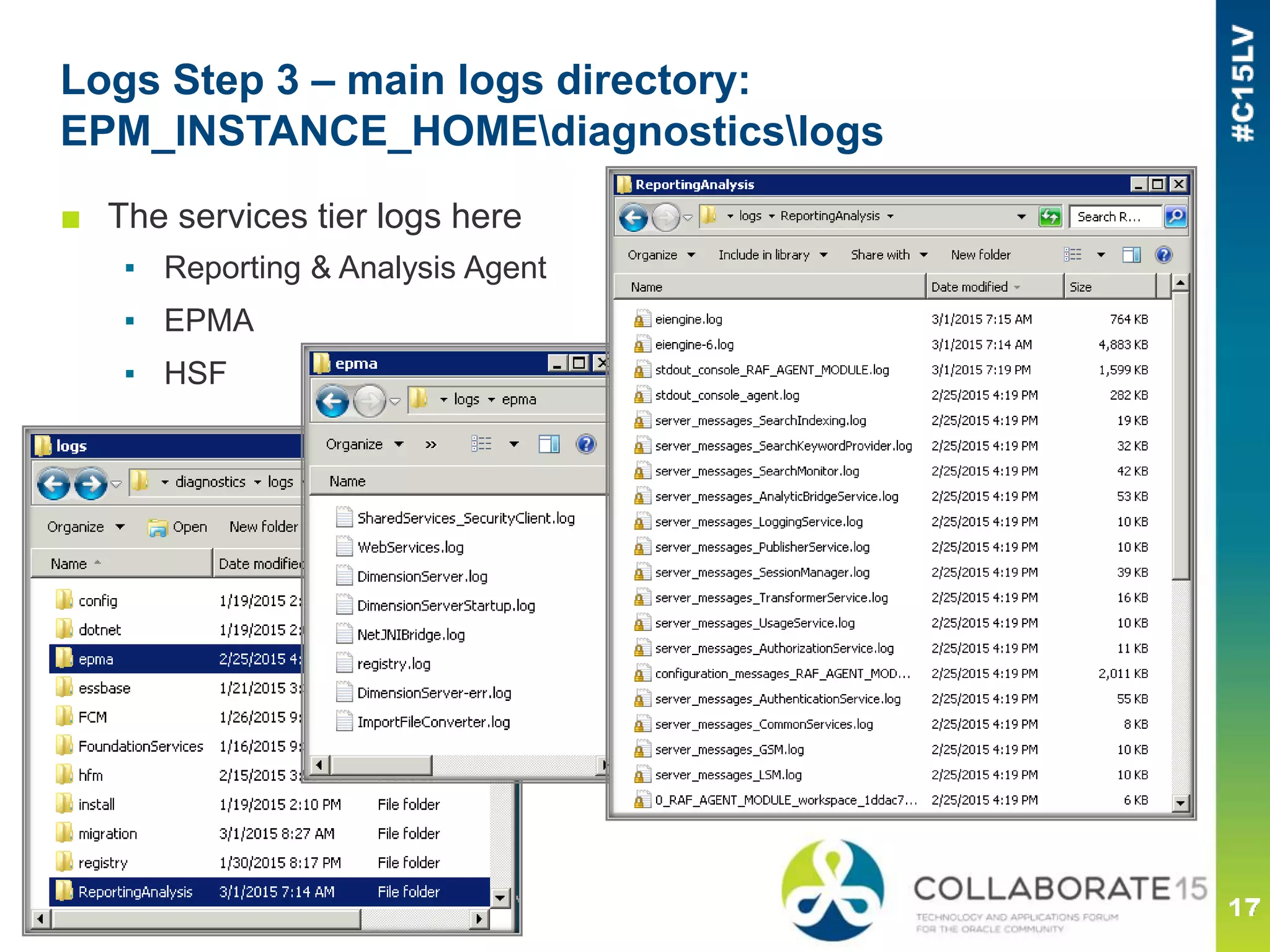Select stdout_console_agent.log file
The width and height of the screenshot is (1270, 952).
pos(727,395)
